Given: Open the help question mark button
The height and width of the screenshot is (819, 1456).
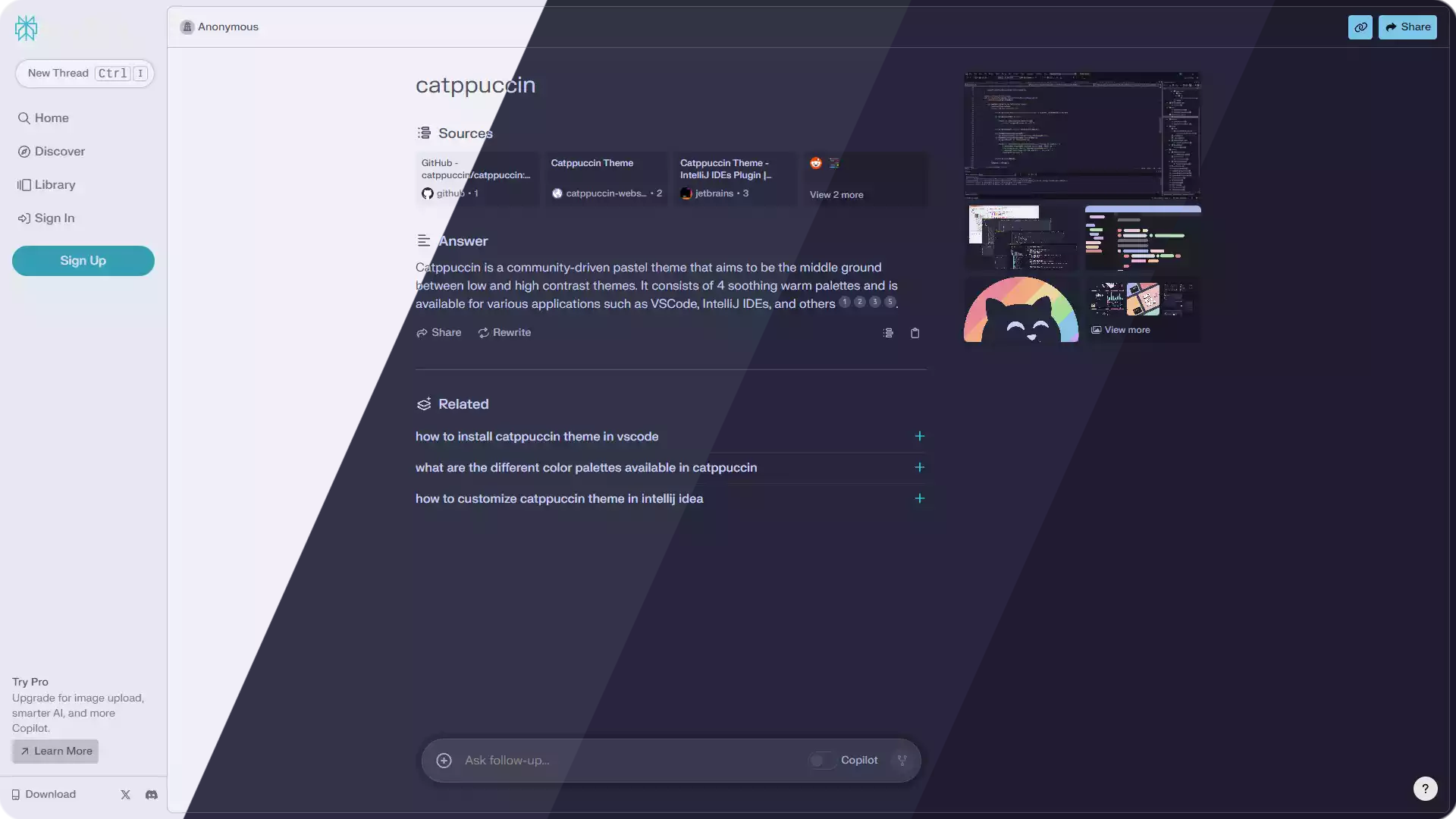Looking at the screenshot, I should pos(1426,789).
